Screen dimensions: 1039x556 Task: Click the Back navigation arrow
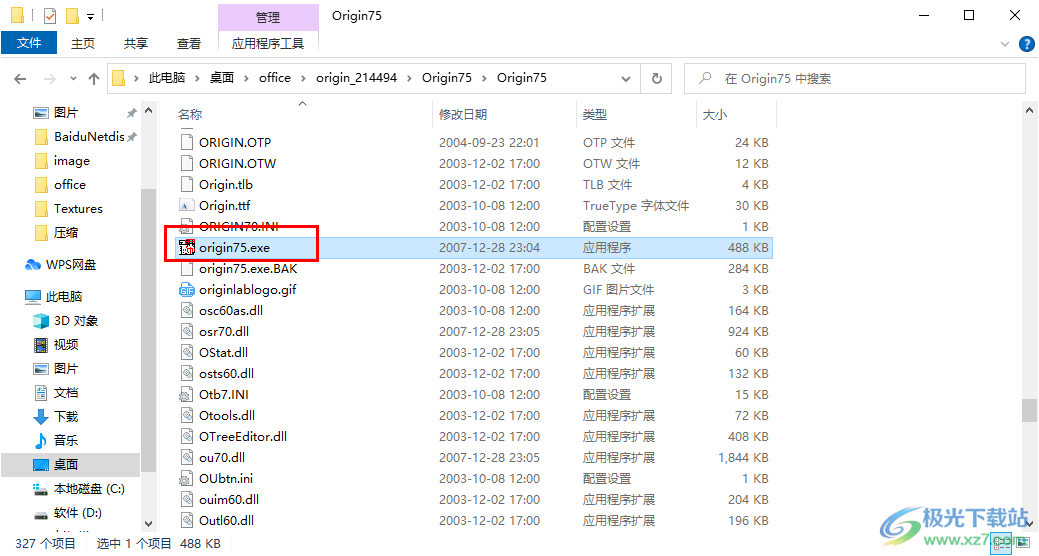(x=21, y=79)
